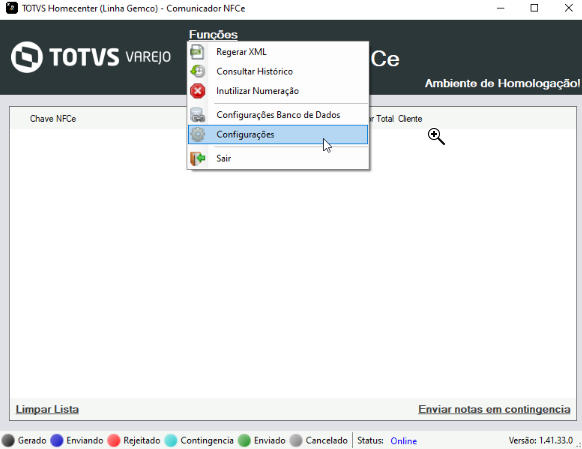The width and height of the screenshot is (582, 449).
Task: Click the cyan Contingencia status circle
Action: pos(171,440)
